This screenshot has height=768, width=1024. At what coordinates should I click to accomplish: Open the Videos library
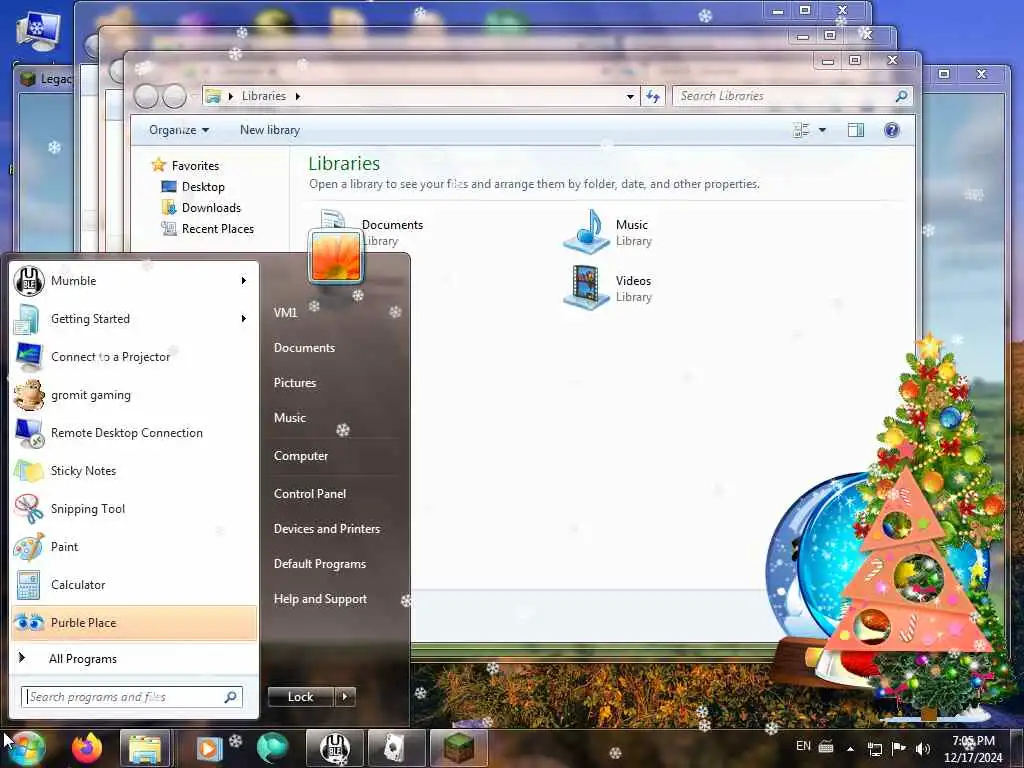pyautogui.click(x=608, y=288)
